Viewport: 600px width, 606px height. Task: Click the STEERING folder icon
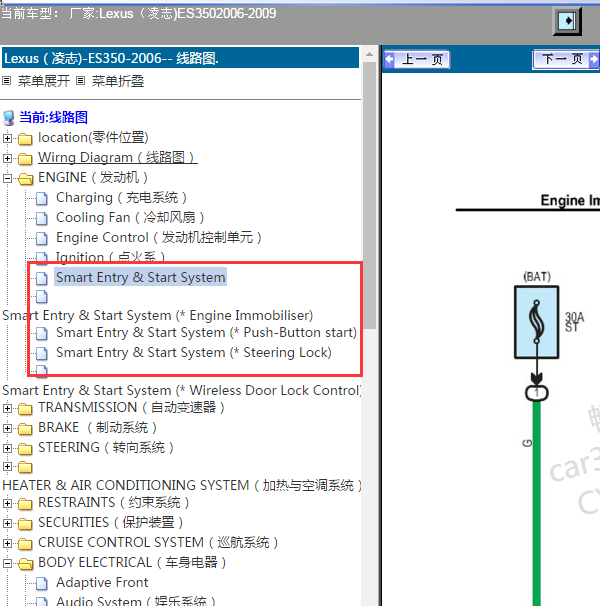click(25, 449)
